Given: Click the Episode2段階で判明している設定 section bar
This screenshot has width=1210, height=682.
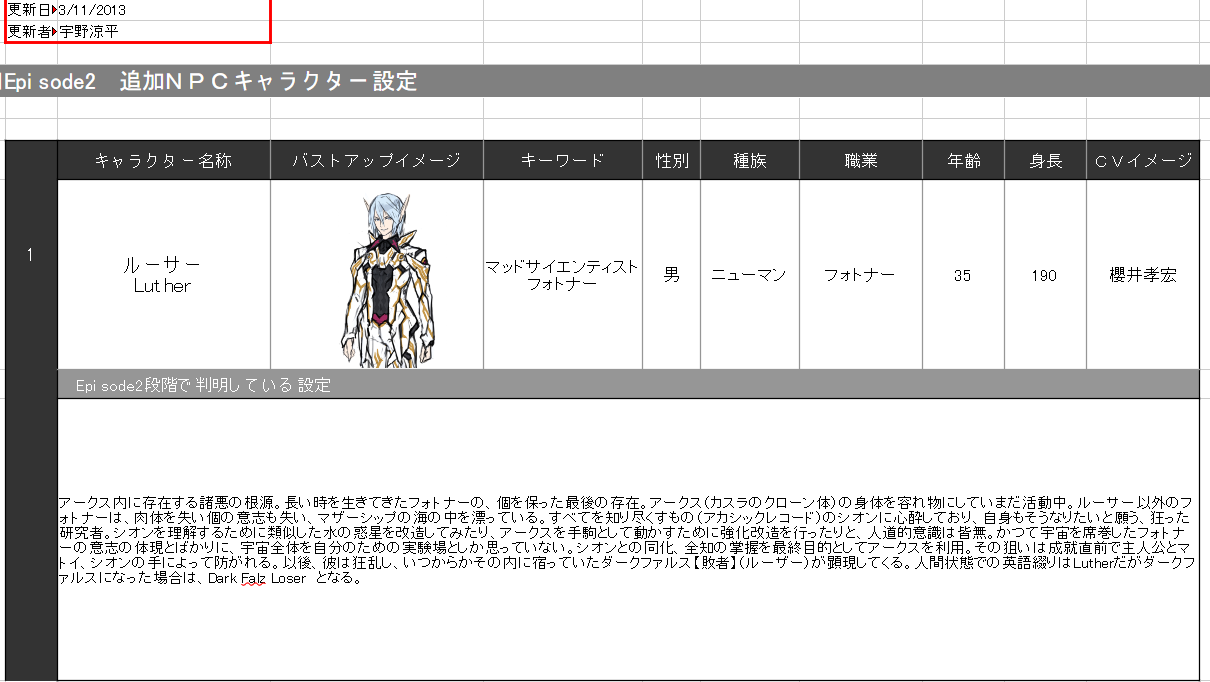Looking at the screenshot, I should click(x=628, y=384).
